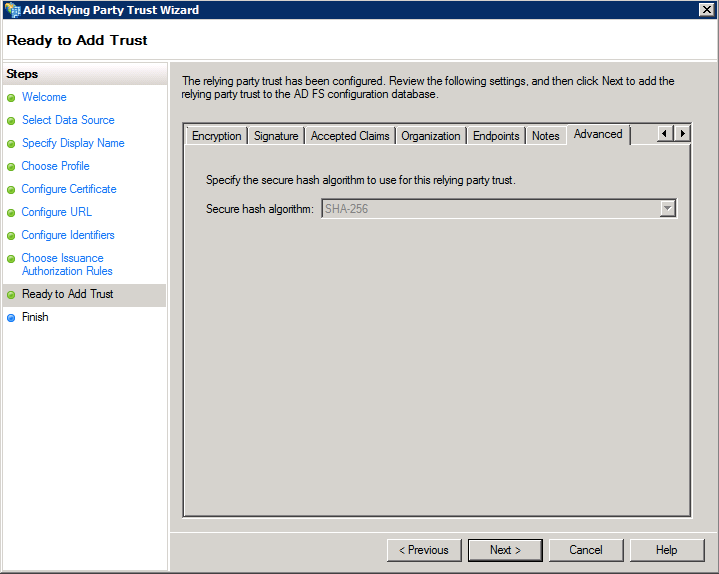The image size is (719, 574).
Task: Jump to Choose Issuance Authorization Rules step
Action: click(67, 264)
